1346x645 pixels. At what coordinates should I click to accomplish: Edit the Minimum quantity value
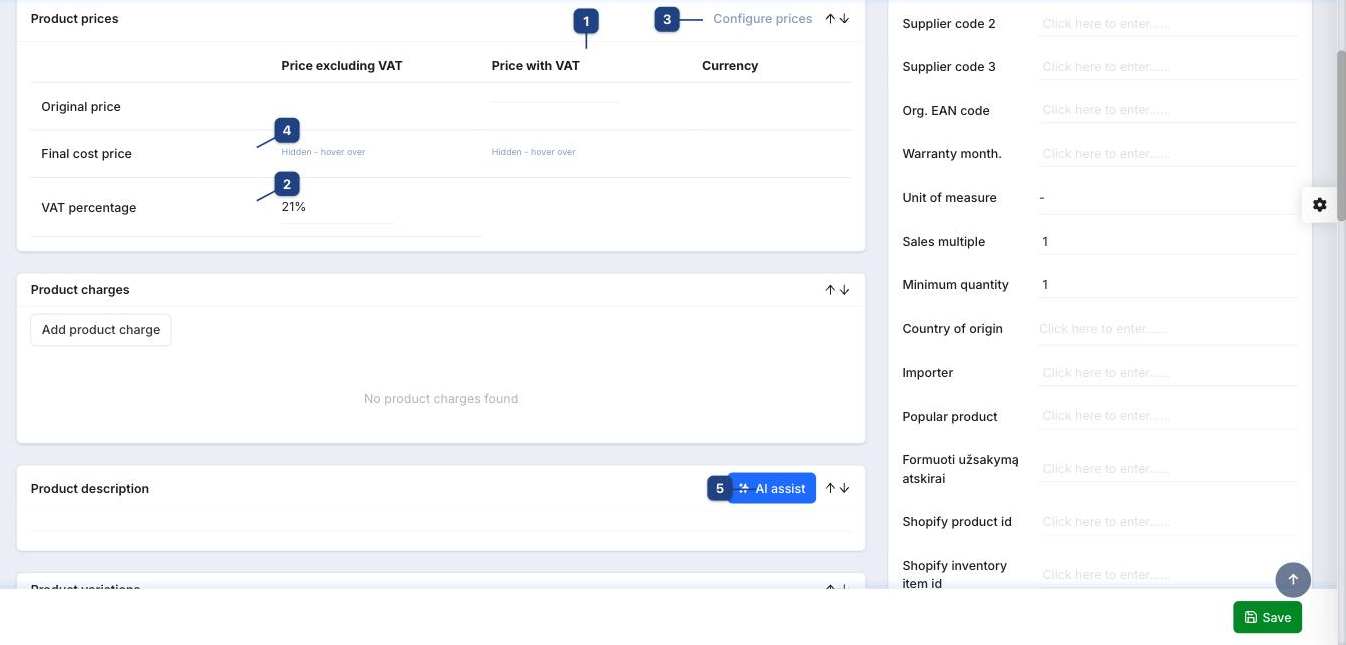click(1167, 285)
